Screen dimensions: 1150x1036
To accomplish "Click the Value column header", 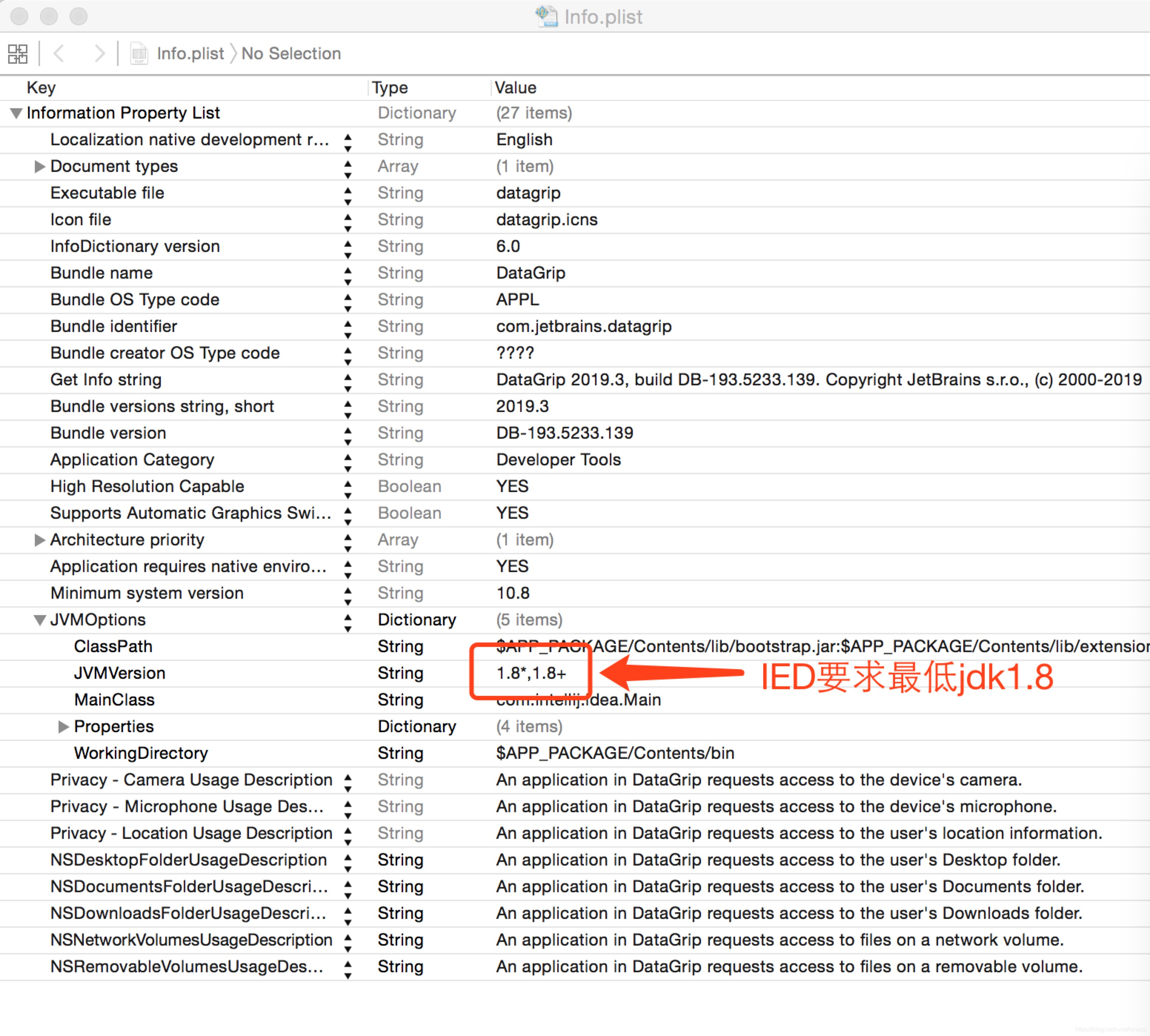I will pos(516,88).
